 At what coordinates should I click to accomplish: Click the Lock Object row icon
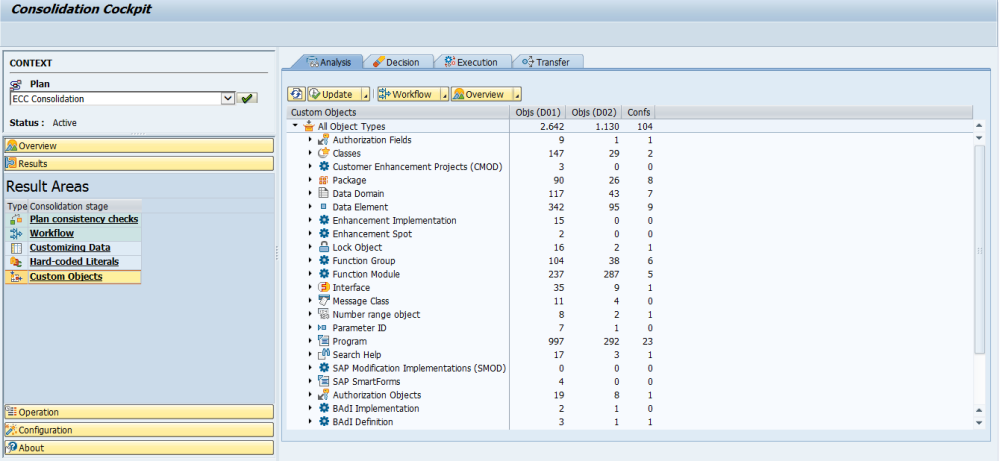point(324,247)
